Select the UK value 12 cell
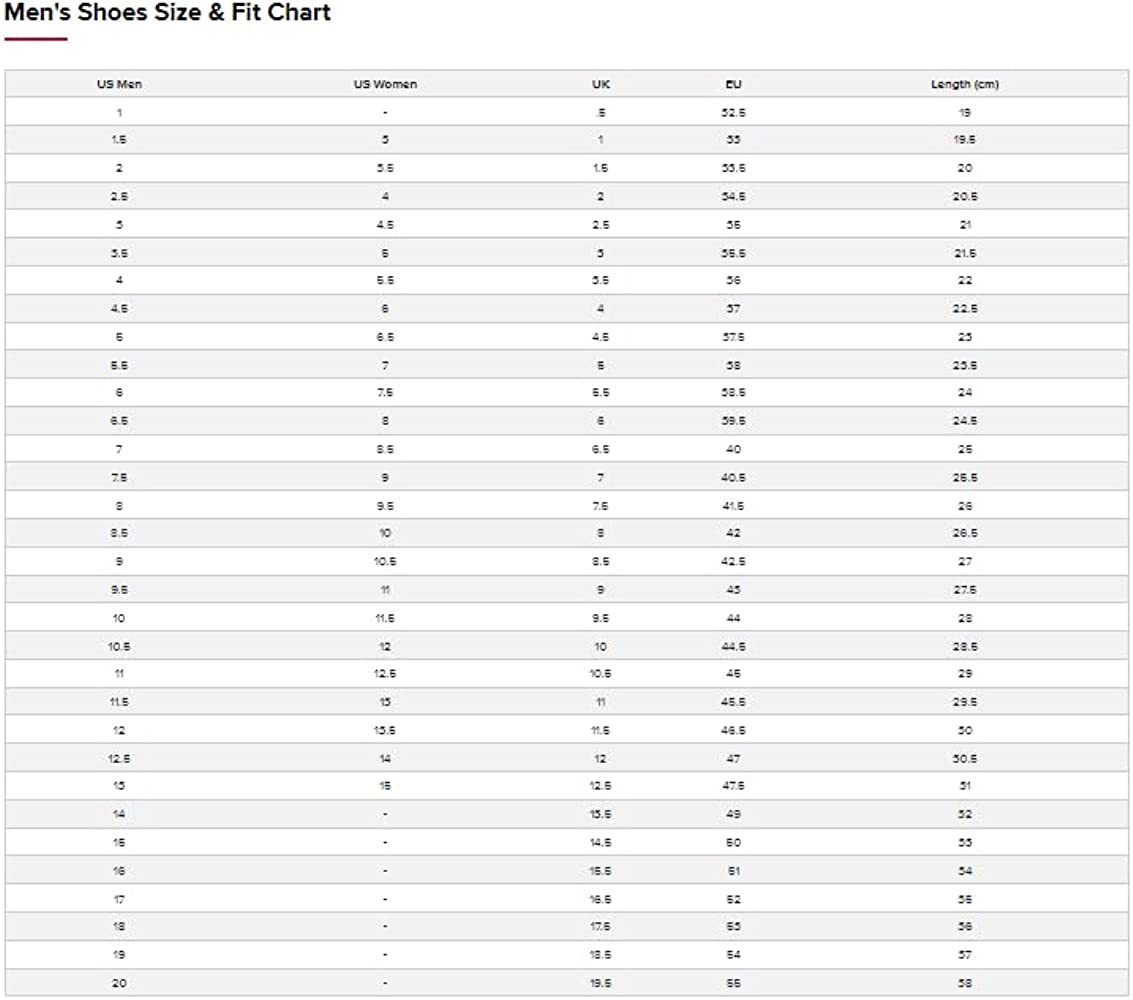The height and width of the screenshot is (1000, 1133). click(x=600, y=759)
